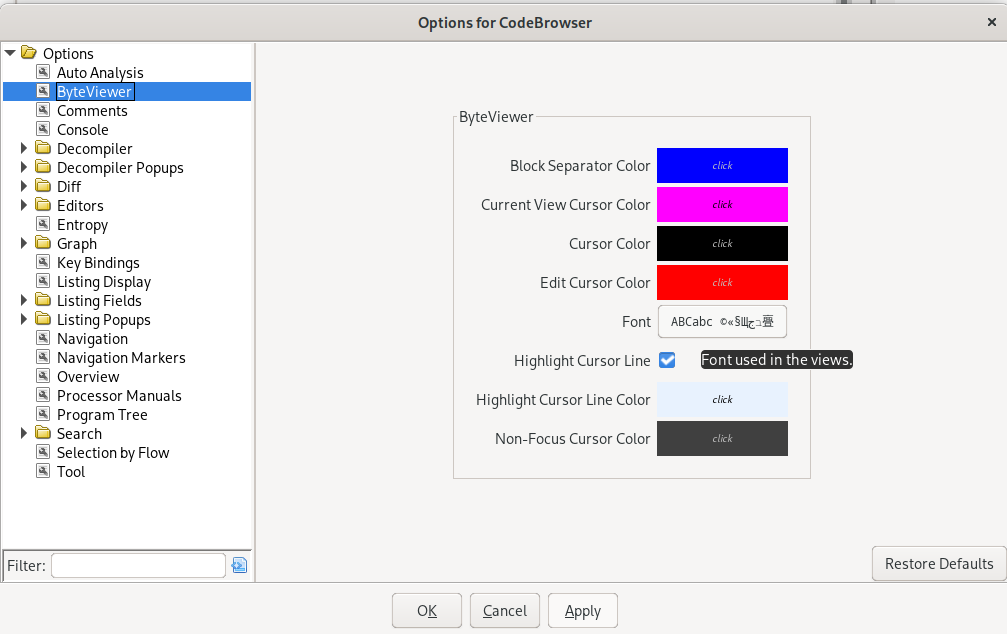Pick a new Current View Cursor Color
1007x634 pixels.
[x=722, y=205]
